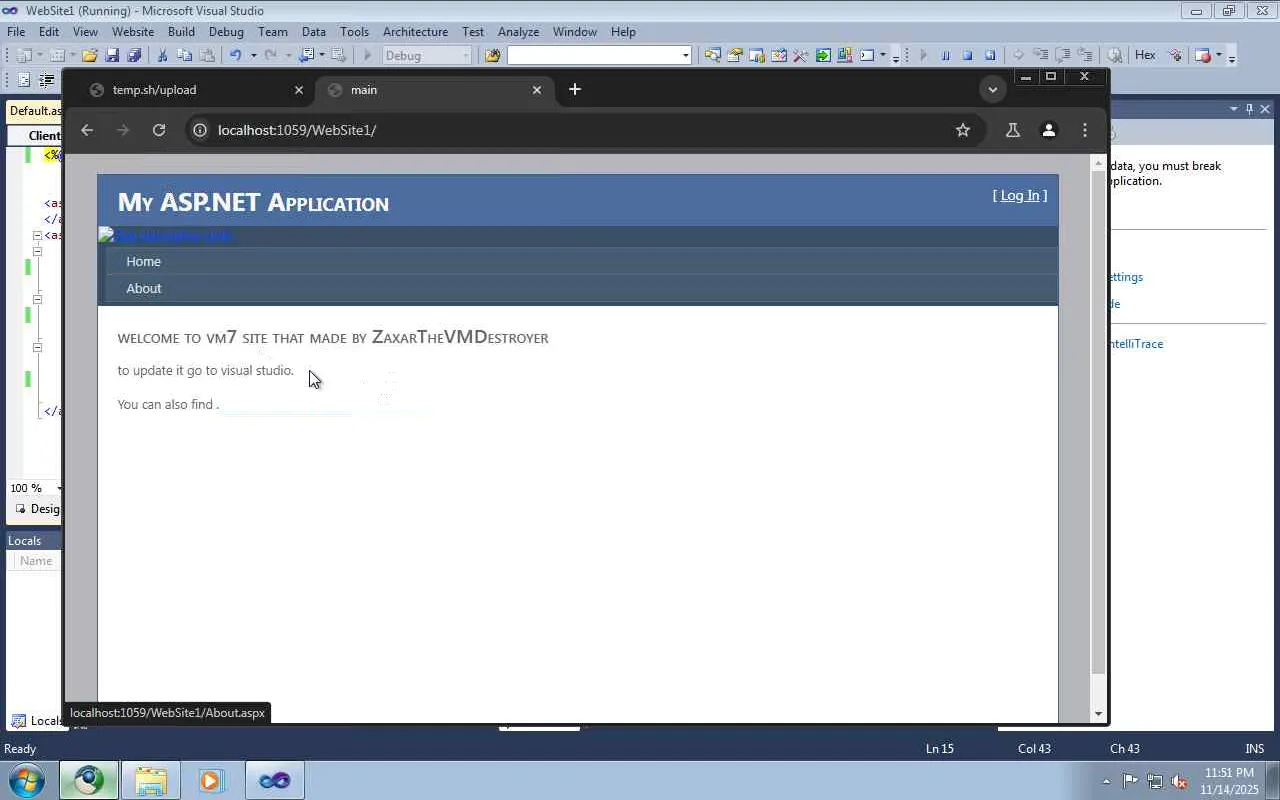
Task: Click the Cut scissors icon in Visual Studio toolbar
Action: (x=162, y=56)
